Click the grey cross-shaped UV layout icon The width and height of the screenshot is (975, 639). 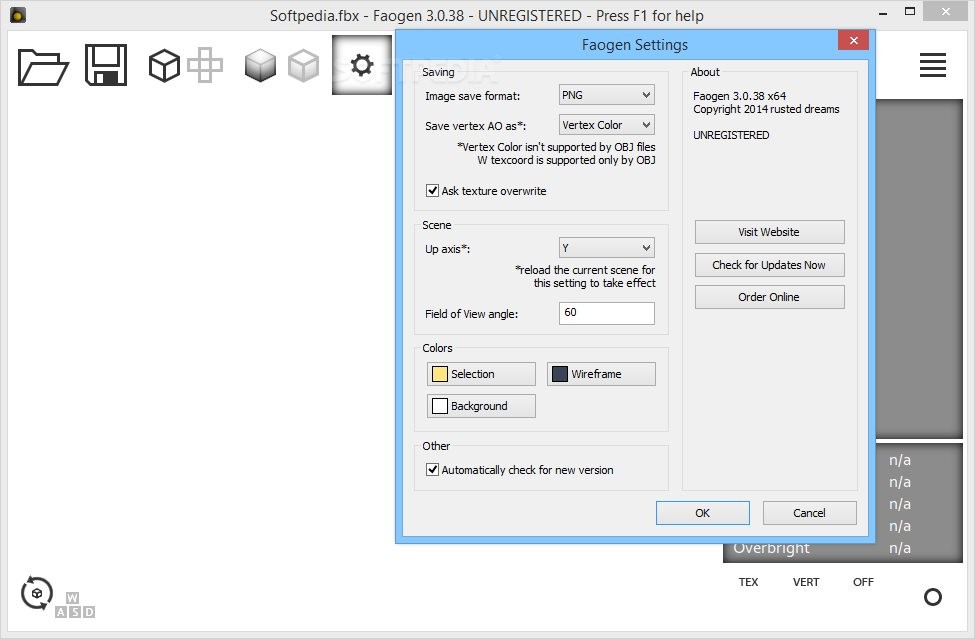coord(205,65)
